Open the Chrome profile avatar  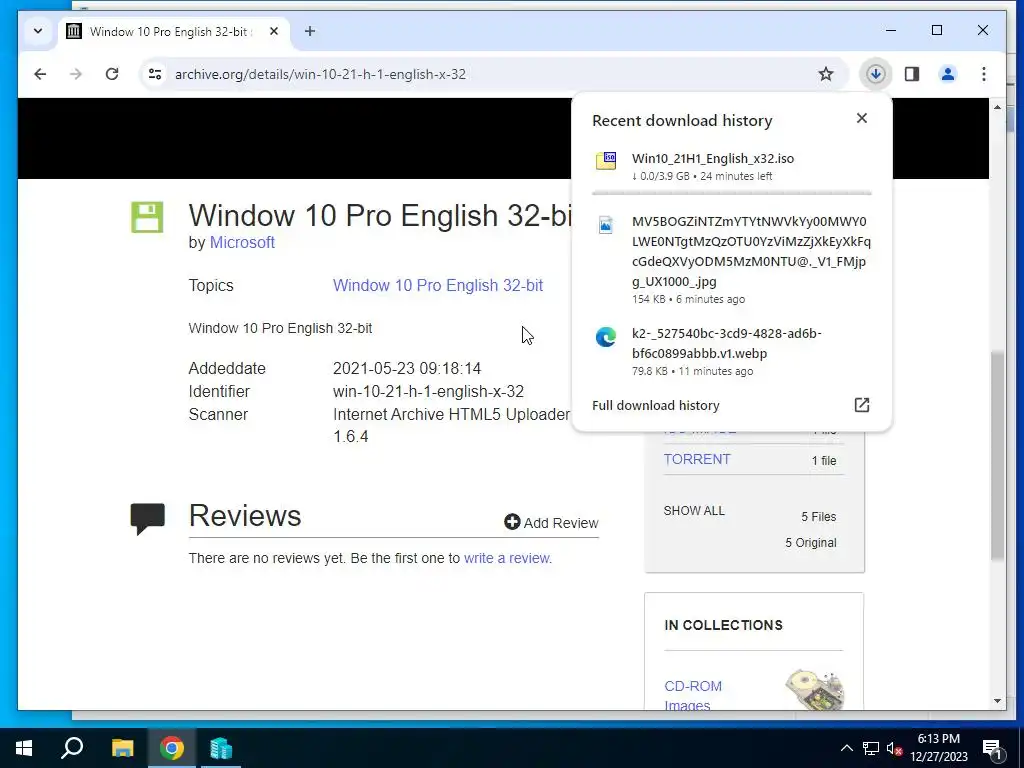[948, 74]
